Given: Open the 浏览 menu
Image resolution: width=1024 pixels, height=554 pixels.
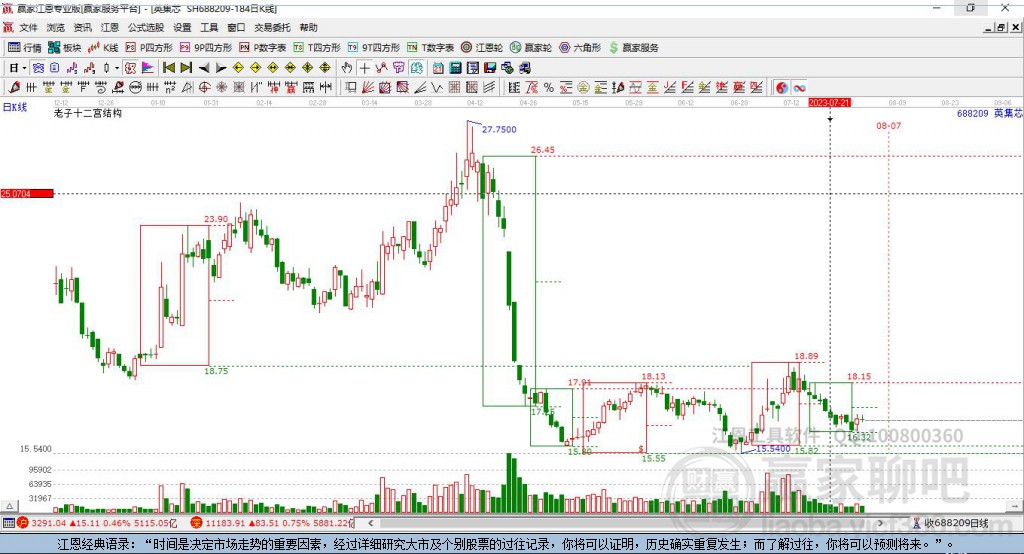Looking at the screenshot, I should tap(56, 27).
